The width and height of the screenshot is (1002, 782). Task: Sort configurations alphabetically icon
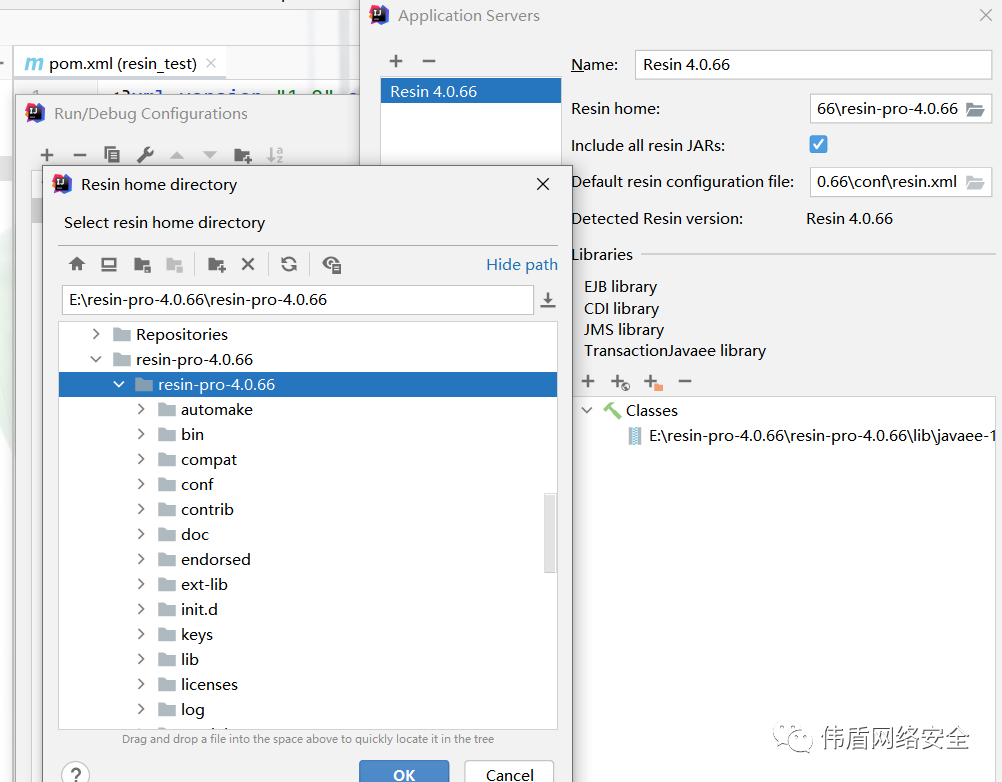(x=275, y=155)
